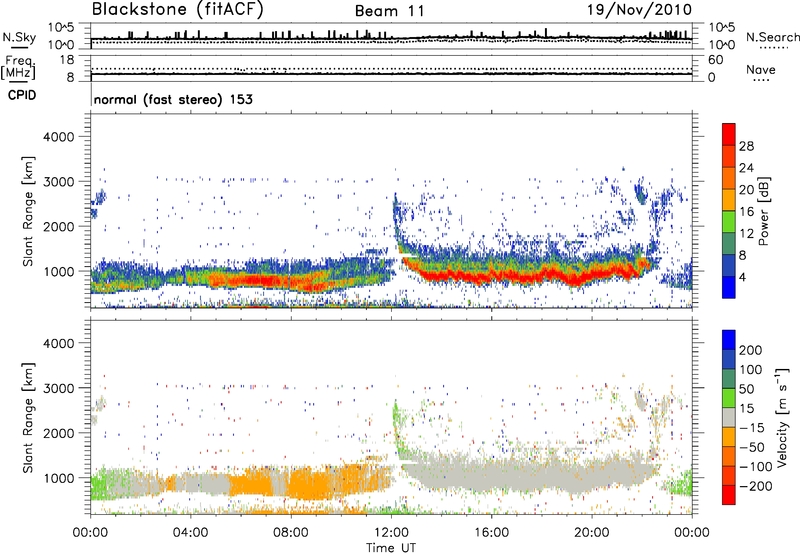Select the '200' label on velocity colorbar
Viewport: 800px width, 554px height.
pyautogui.click(x=751, y=350)
